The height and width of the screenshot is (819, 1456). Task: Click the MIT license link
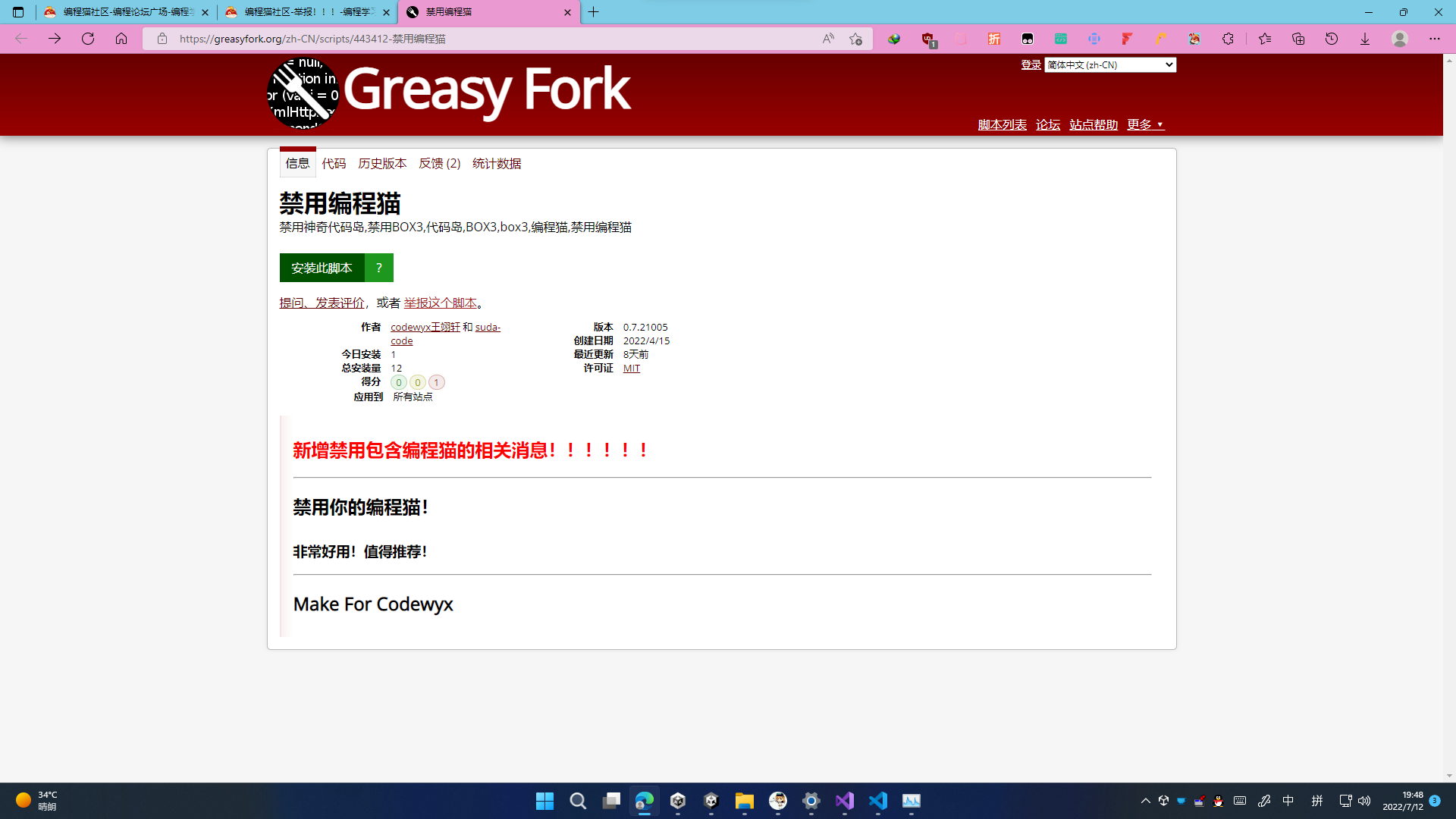click(632, 368)
